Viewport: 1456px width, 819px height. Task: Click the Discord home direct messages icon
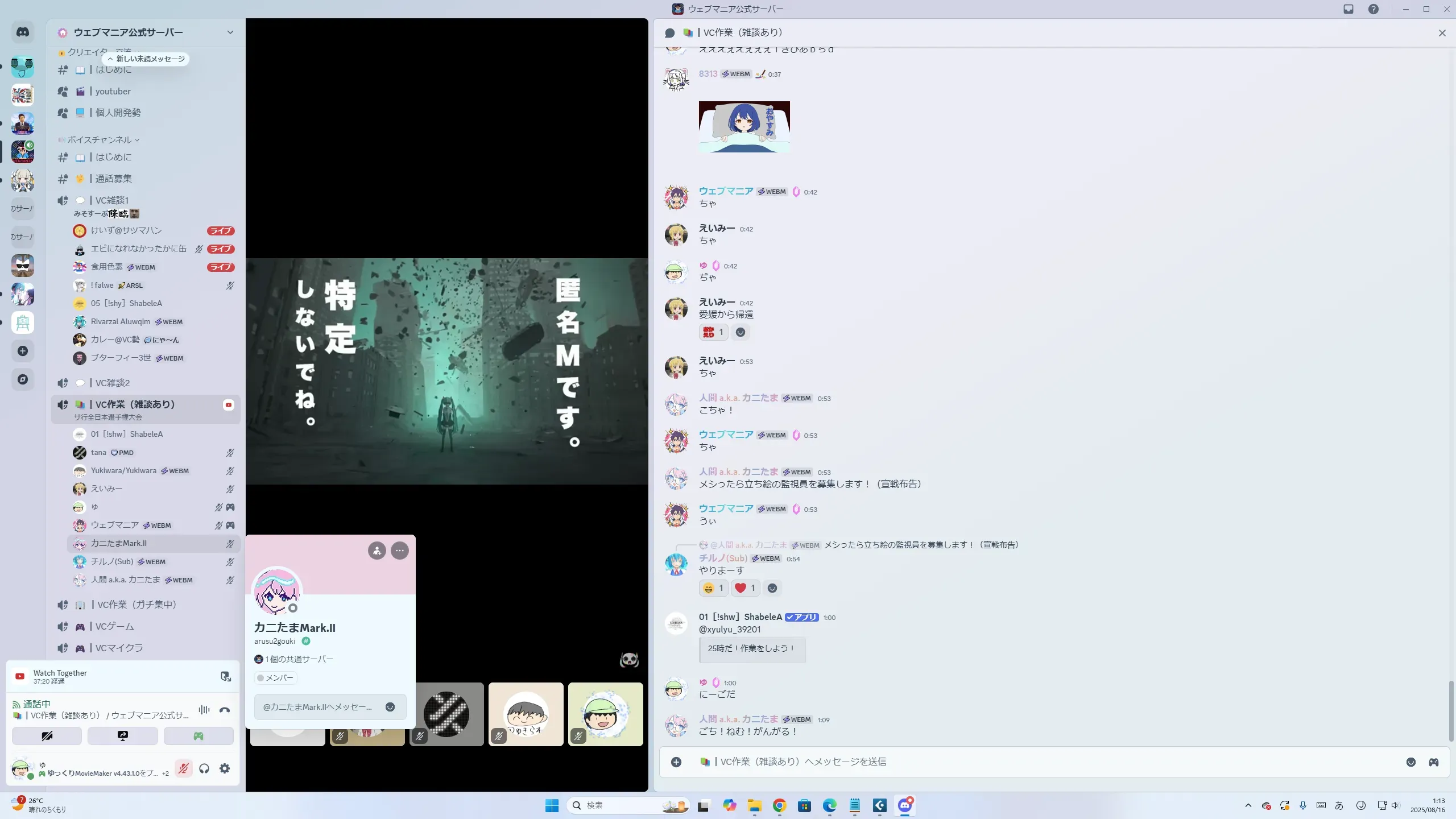(23, 32)
